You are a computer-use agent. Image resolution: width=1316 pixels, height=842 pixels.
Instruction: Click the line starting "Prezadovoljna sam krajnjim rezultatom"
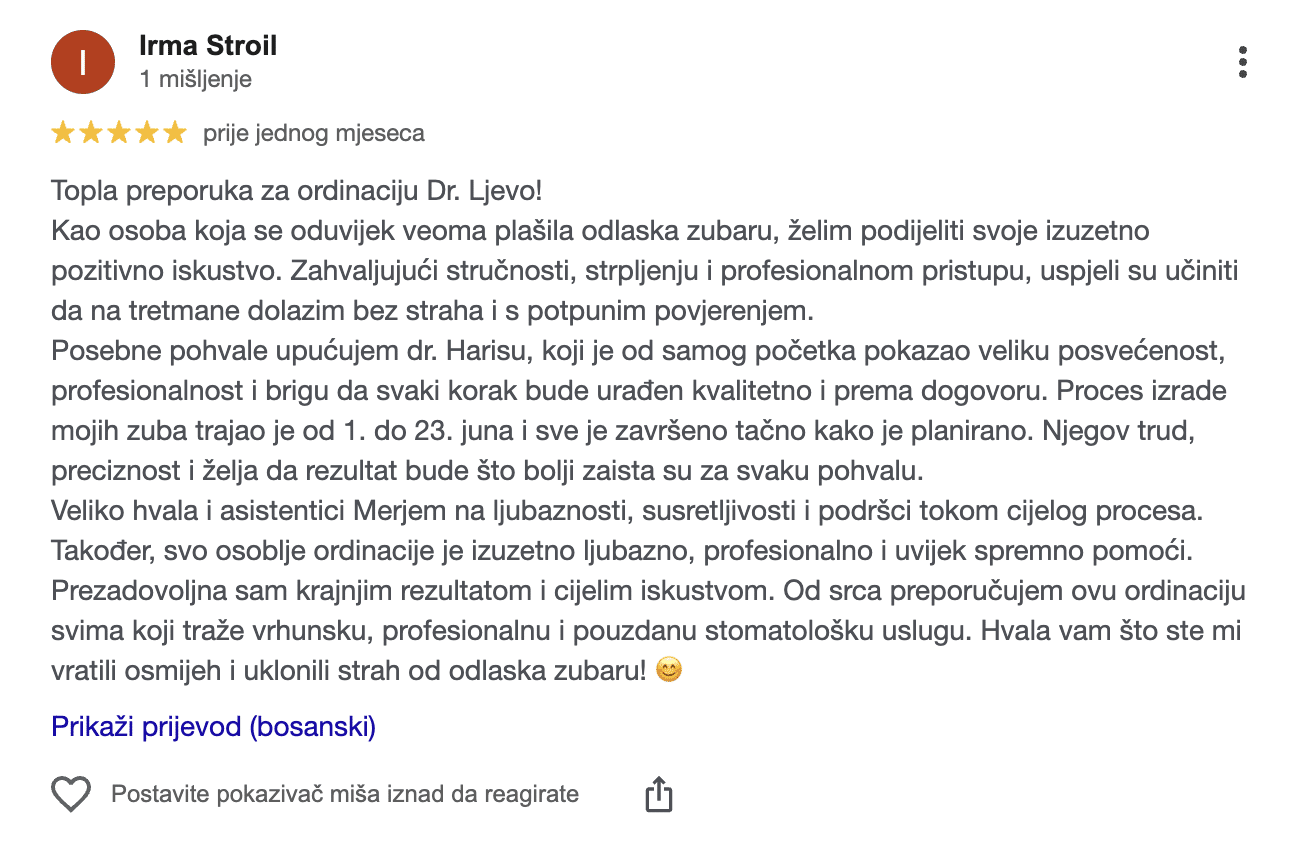coord(648,591)
